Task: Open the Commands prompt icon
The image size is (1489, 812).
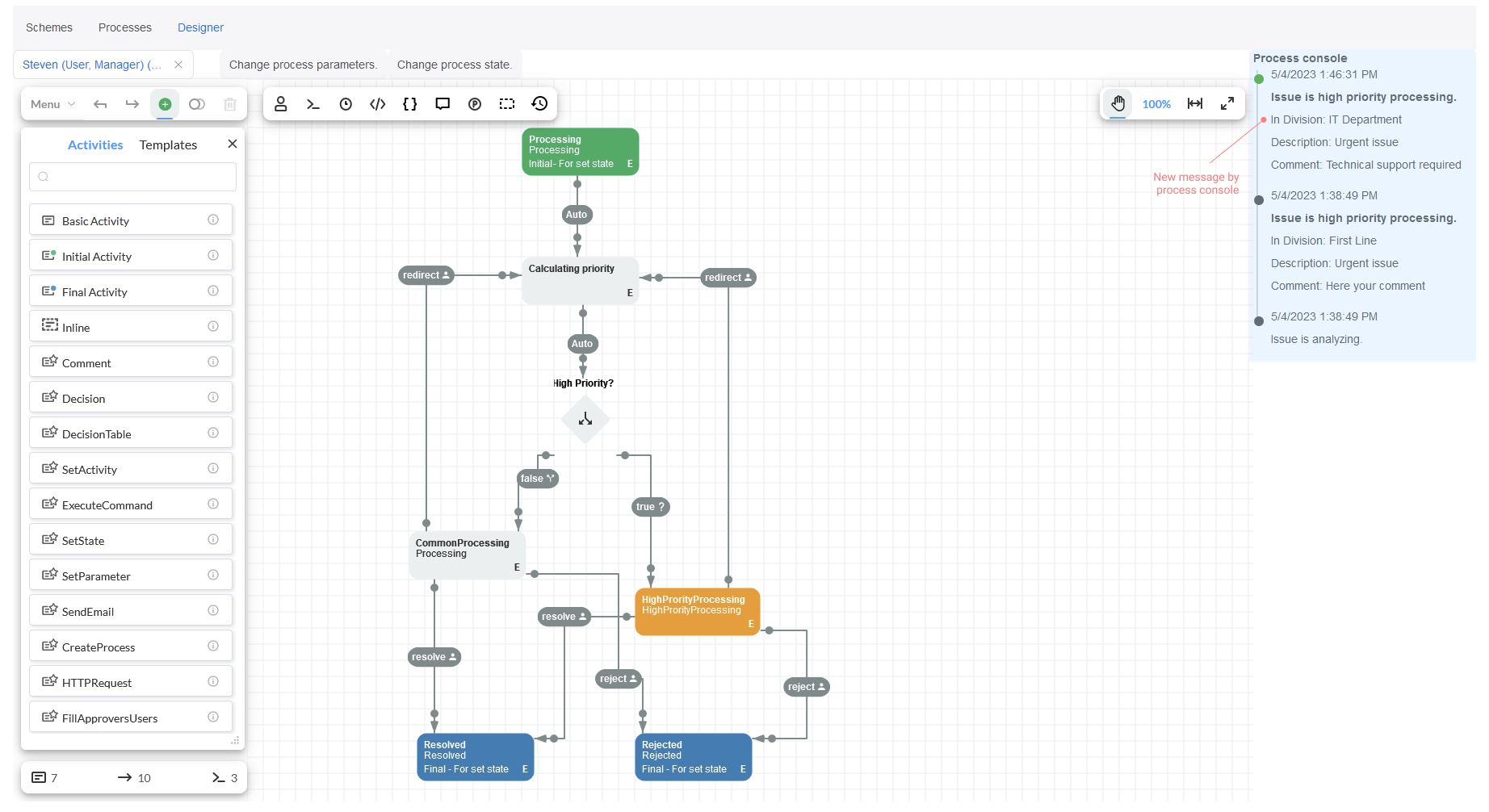Action: pyautogui.click(x=313, y=104)
